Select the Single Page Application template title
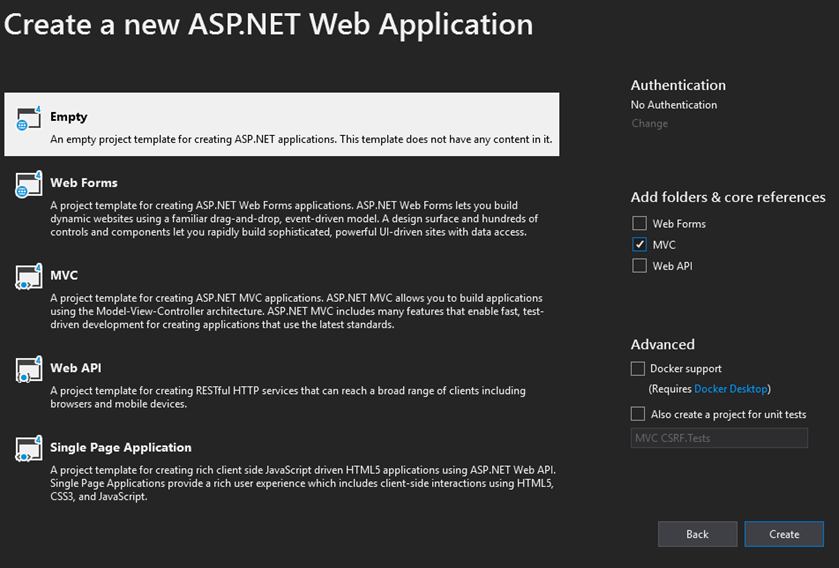The image size is (839, 568). (x=120, y=448)
